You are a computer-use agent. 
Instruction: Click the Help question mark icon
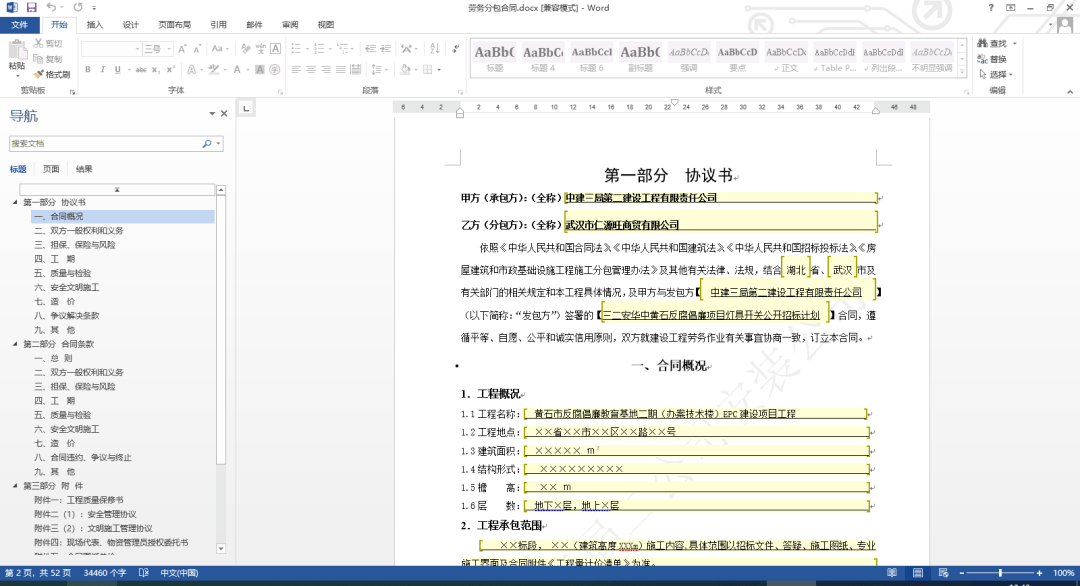tap(991, 8)
